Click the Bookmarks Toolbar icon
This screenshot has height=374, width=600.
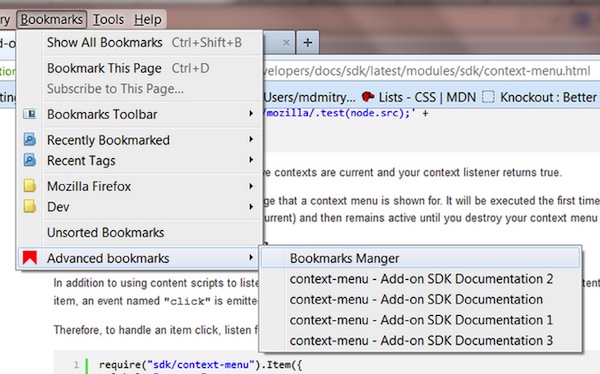click(x=29, y=114)
